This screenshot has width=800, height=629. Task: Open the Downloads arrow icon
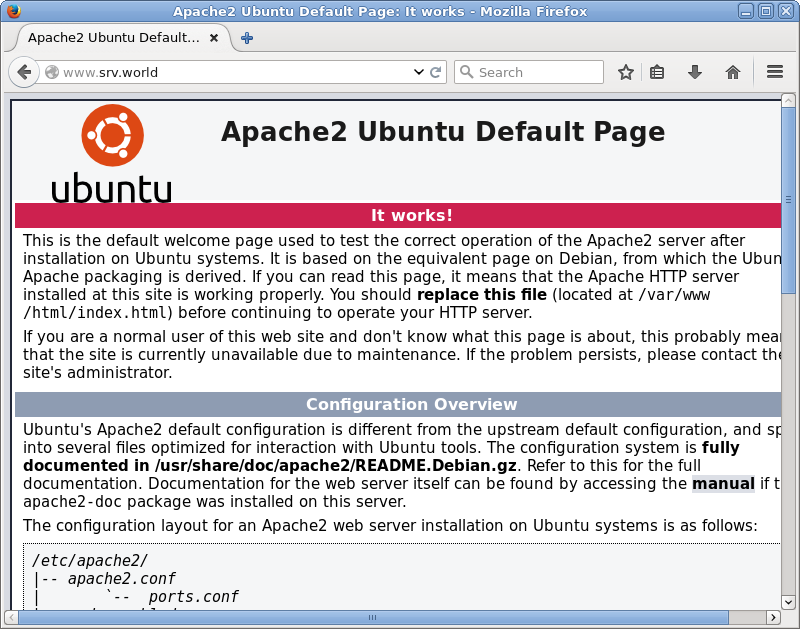(x=694, y=72)
